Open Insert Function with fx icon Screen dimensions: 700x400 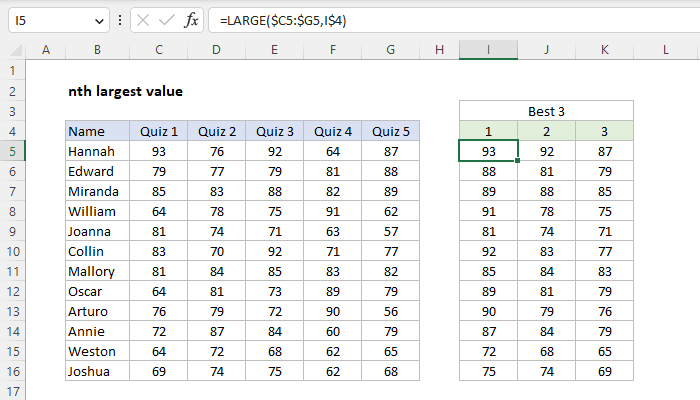(192, 20)
